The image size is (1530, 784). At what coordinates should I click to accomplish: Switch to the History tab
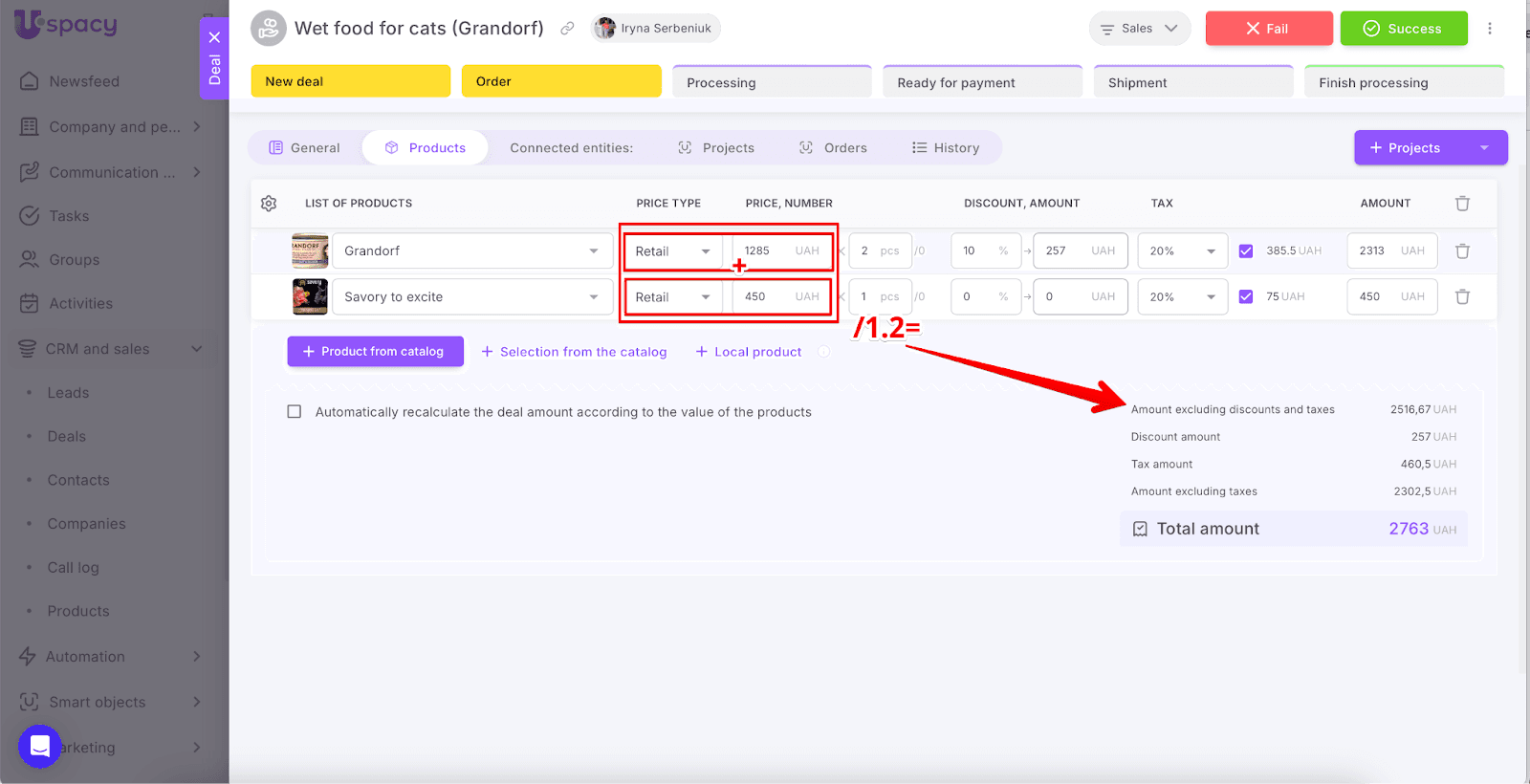(946, 148)
